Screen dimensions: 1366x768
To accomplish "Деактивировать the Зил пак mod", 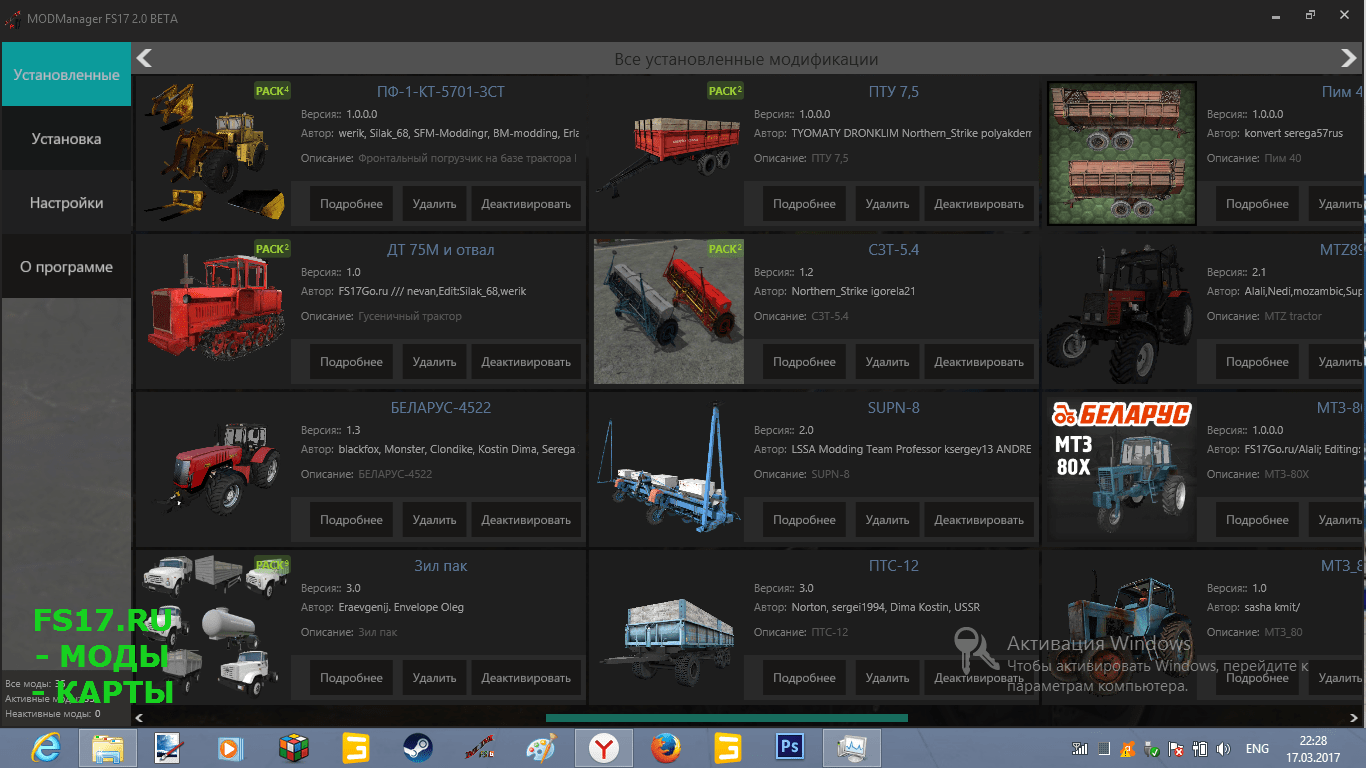I will (x=526, y=677).
